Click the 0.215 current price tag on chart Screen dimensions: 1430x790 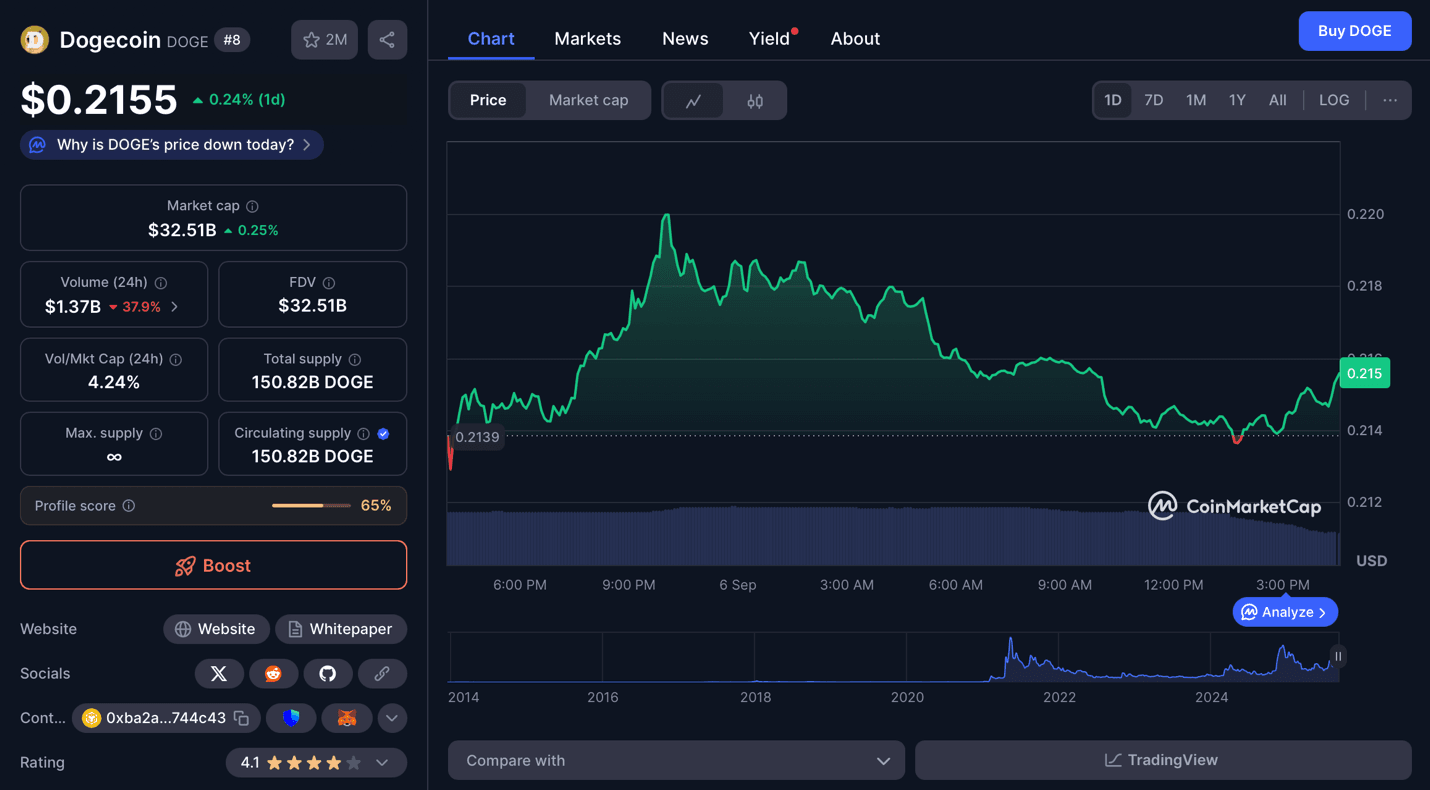[1364, 374]
